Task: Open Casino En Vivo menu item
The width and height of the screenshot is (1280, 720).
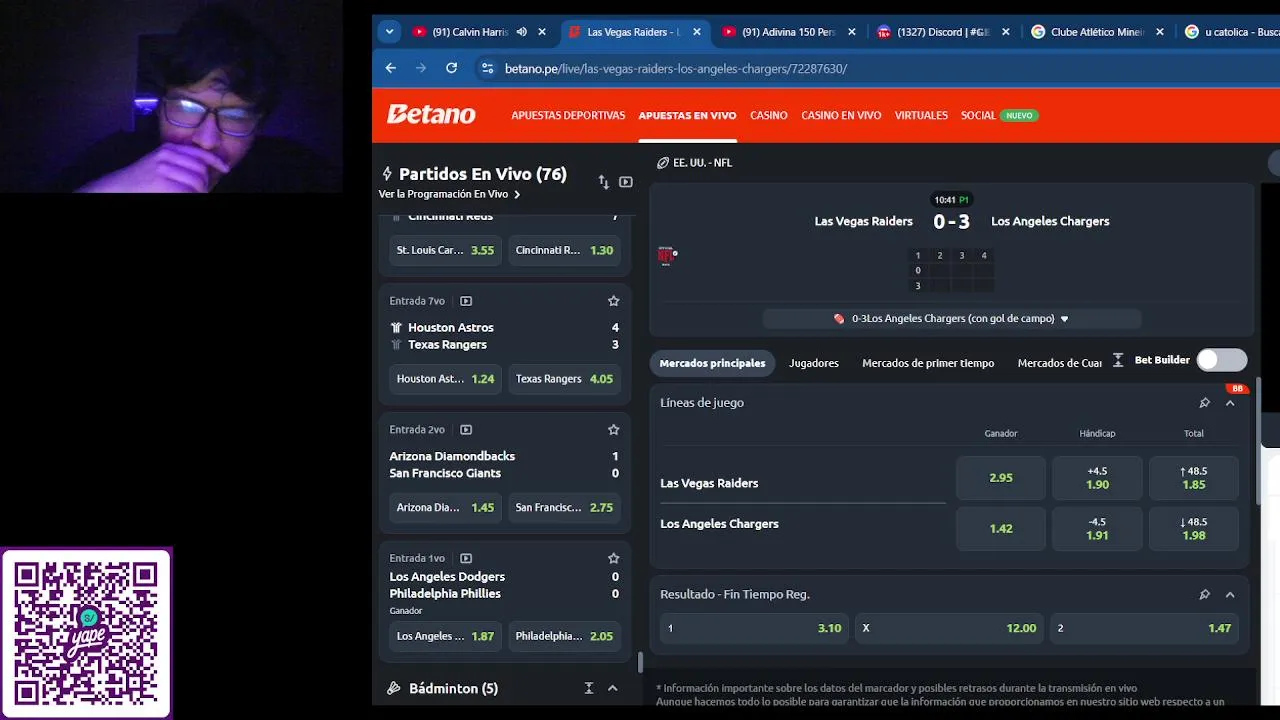Action: point(841,115)
